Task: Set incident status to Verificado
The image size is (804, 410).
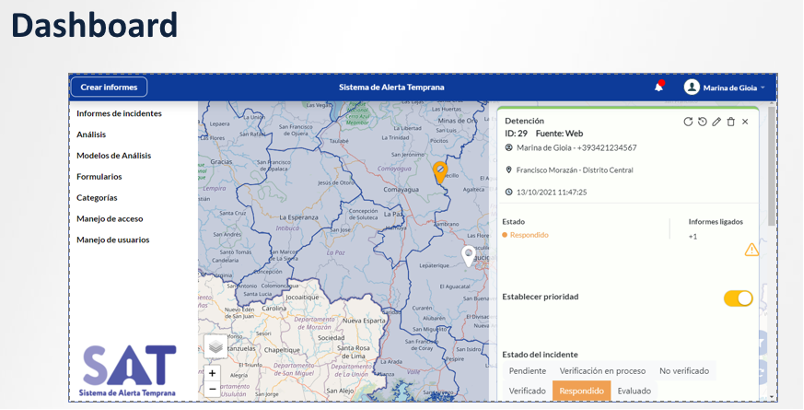Action: click(x=527, y=391)
